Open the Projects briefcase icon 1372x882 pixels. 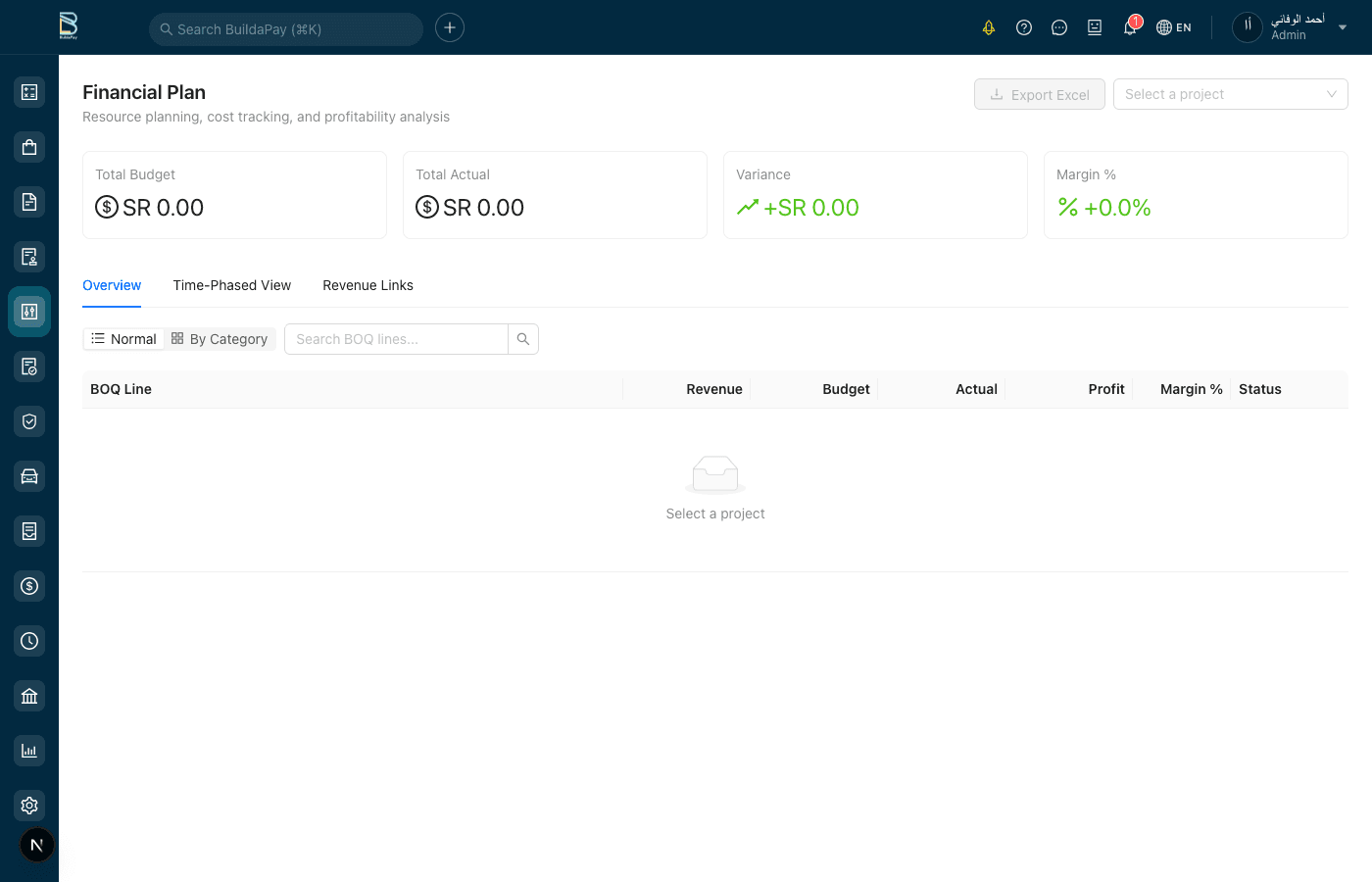29,146
